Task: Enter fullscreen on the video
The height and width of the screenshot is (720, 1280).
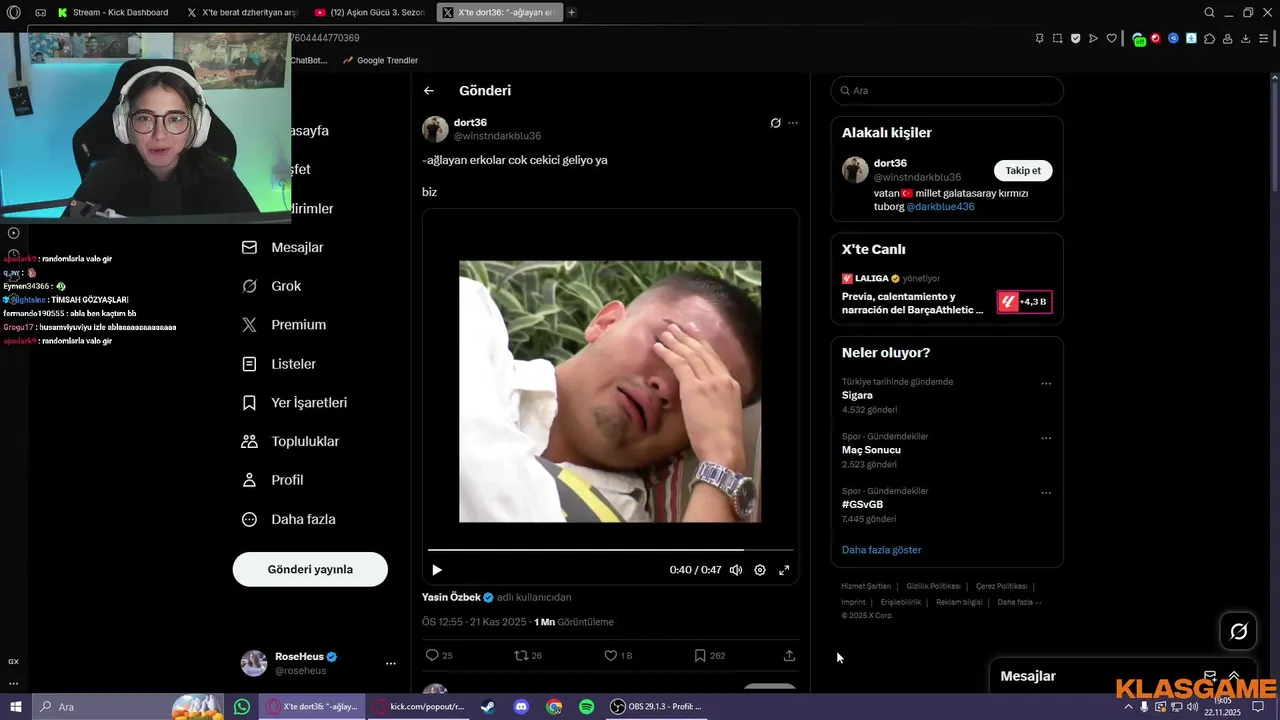Action: point(784,570)
